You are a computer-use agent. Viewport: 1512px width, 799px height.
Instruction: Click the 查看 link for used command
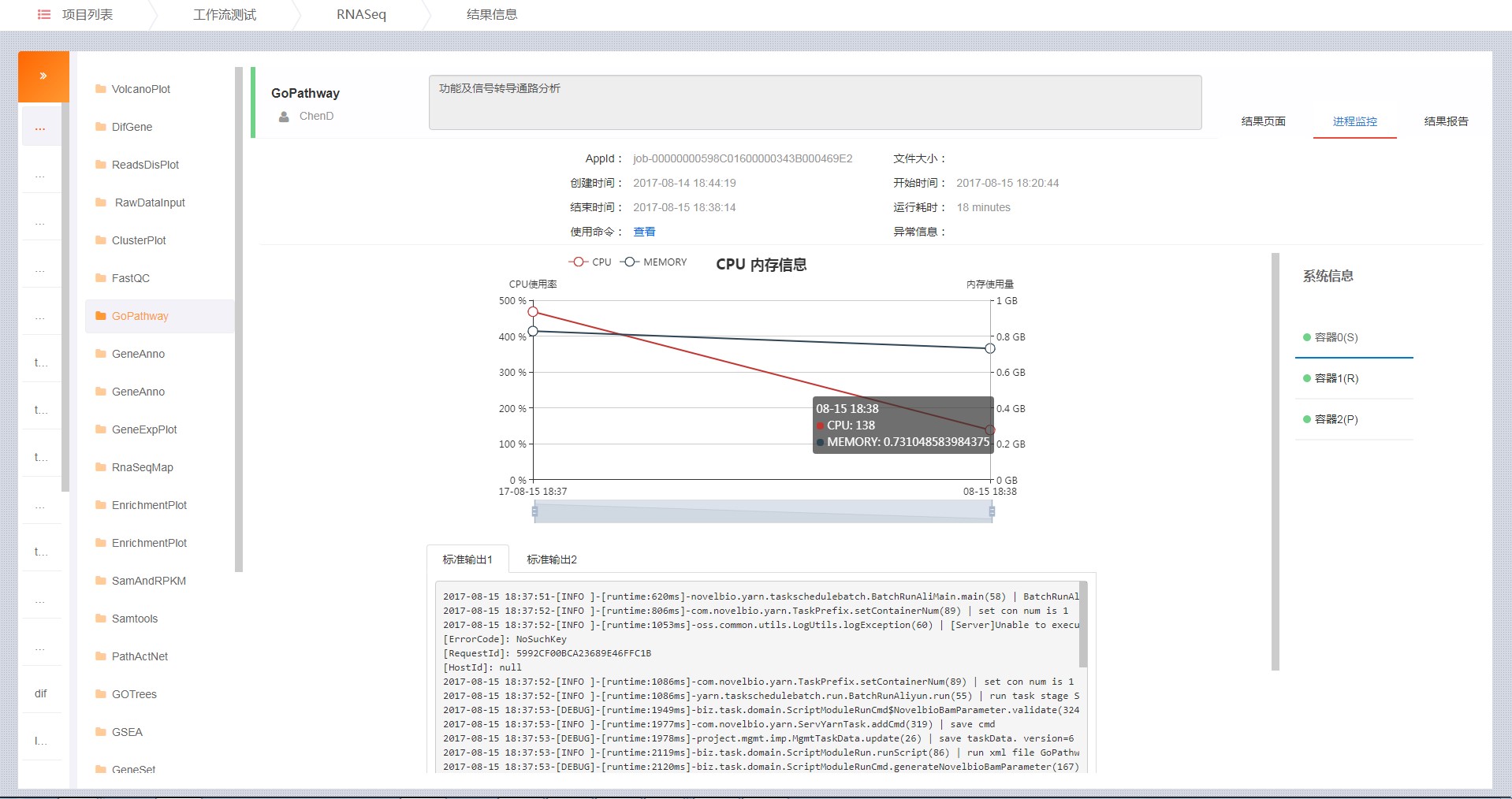point(644,232)
